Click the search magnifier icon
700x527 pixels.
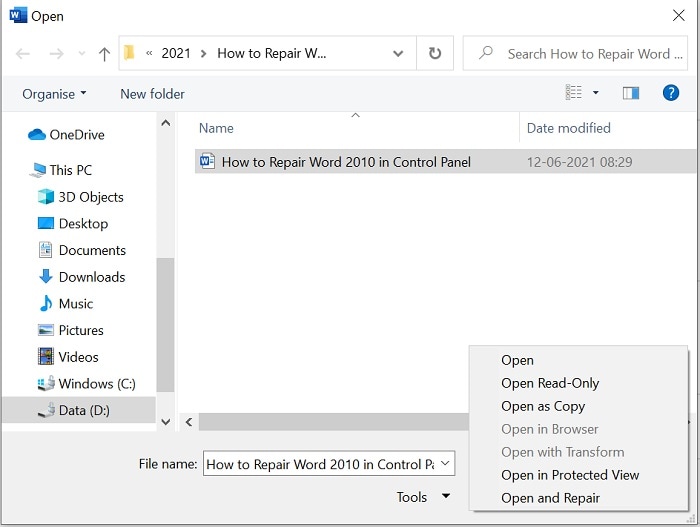point(486,53)
